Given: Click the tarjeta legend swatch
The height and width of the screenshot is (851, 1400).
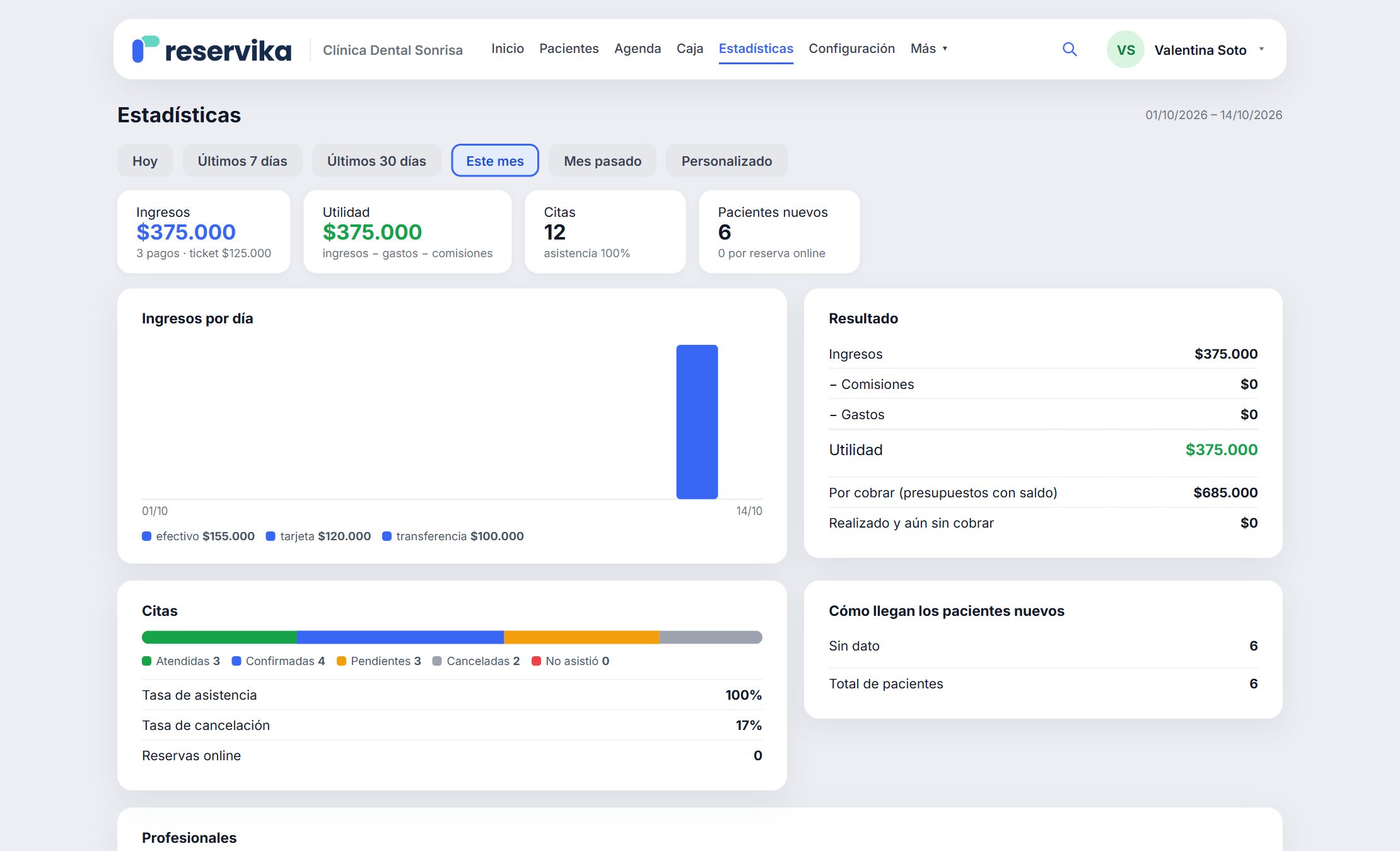Looking at the screenshot, I should pos(271,536).
